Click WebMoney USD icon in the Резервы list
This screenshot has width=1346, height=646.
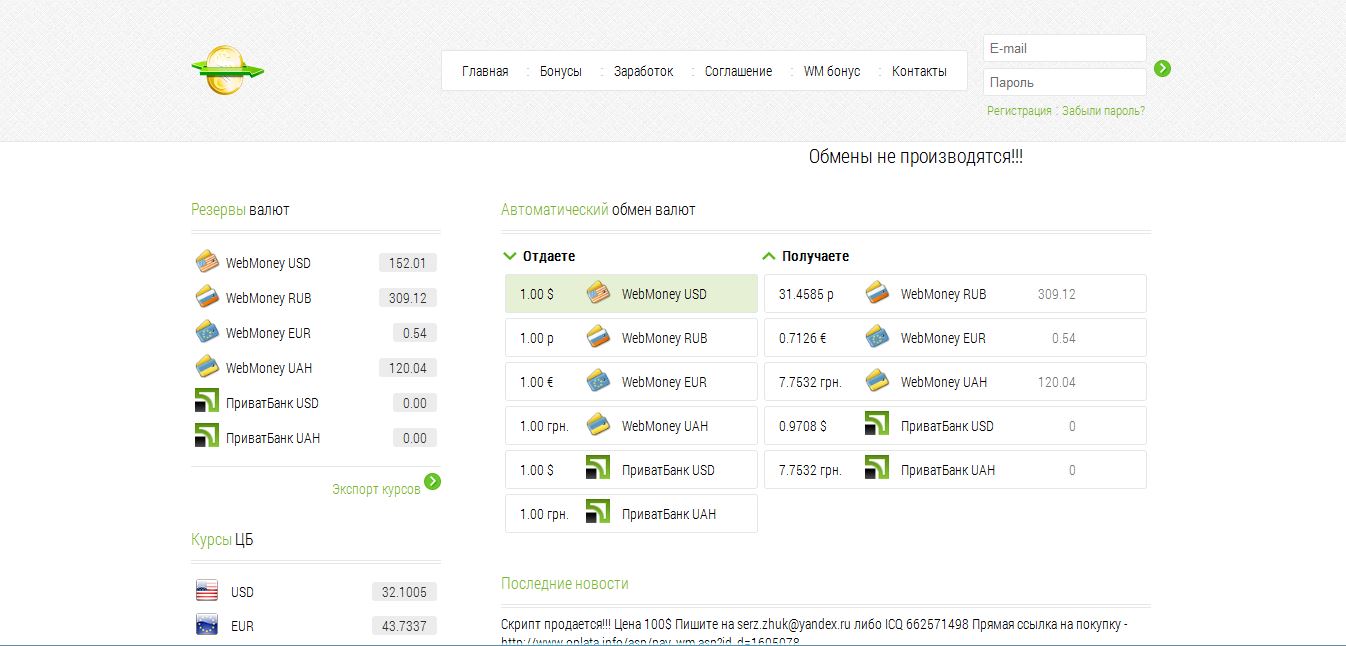pyautogui.click(x=207, y=262)
